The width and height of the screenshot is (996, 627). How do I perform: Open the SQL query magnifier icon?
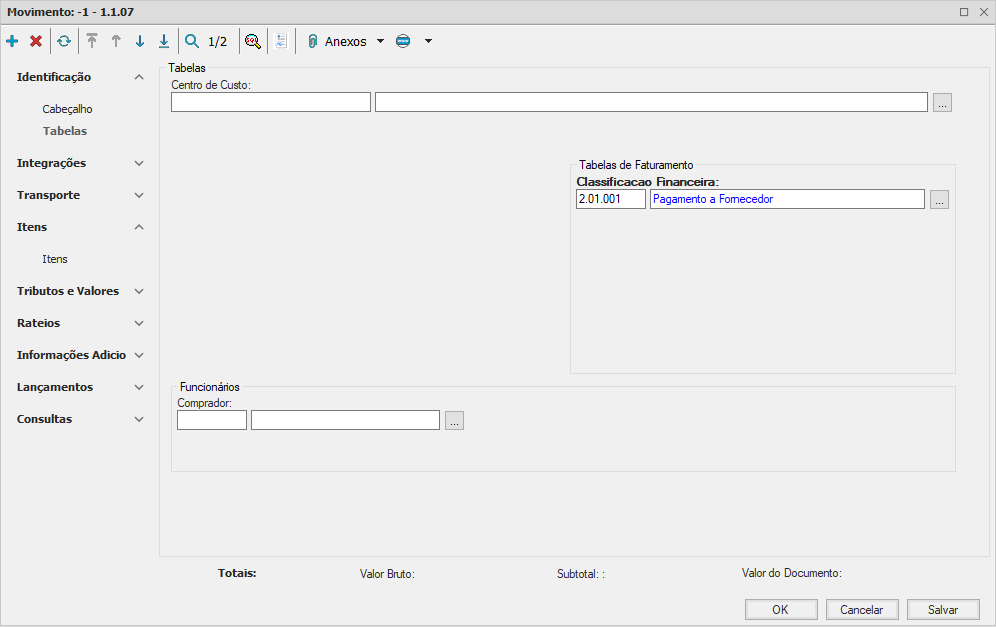(x=253, y=42)
